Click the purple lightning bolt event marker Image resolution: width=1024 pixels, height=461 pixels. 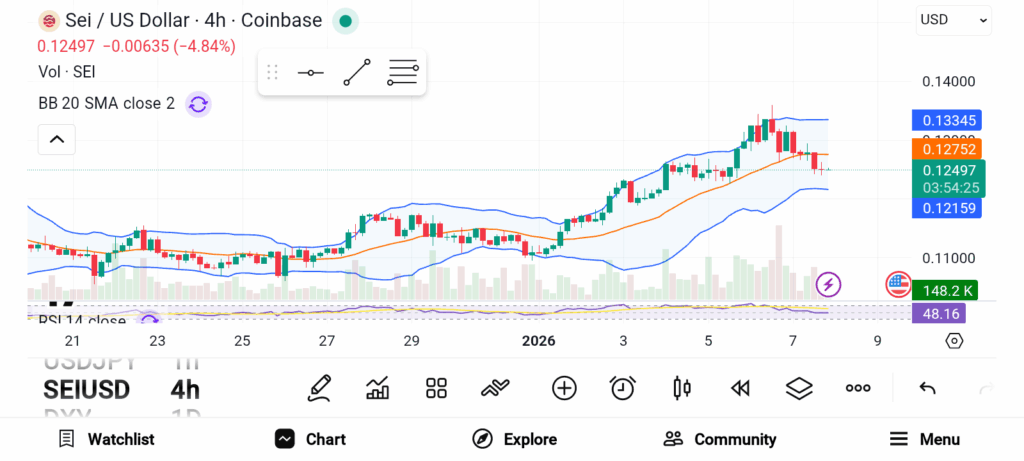pyautogui.click(x=829, y=284)
